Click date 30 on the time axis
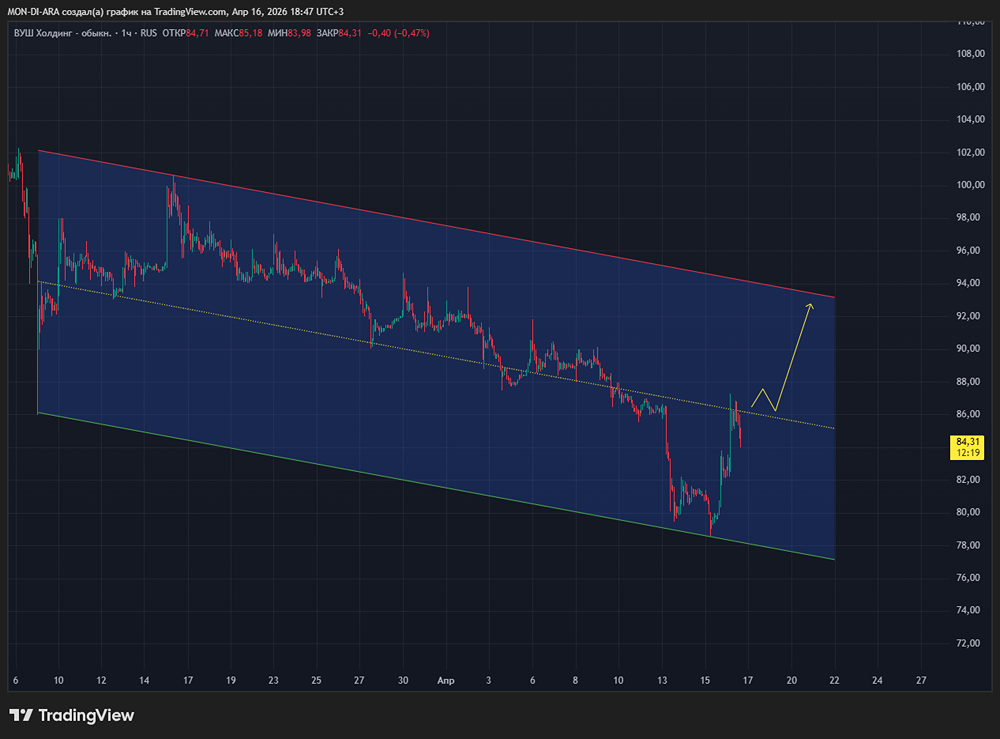 (x=403, y=680)
